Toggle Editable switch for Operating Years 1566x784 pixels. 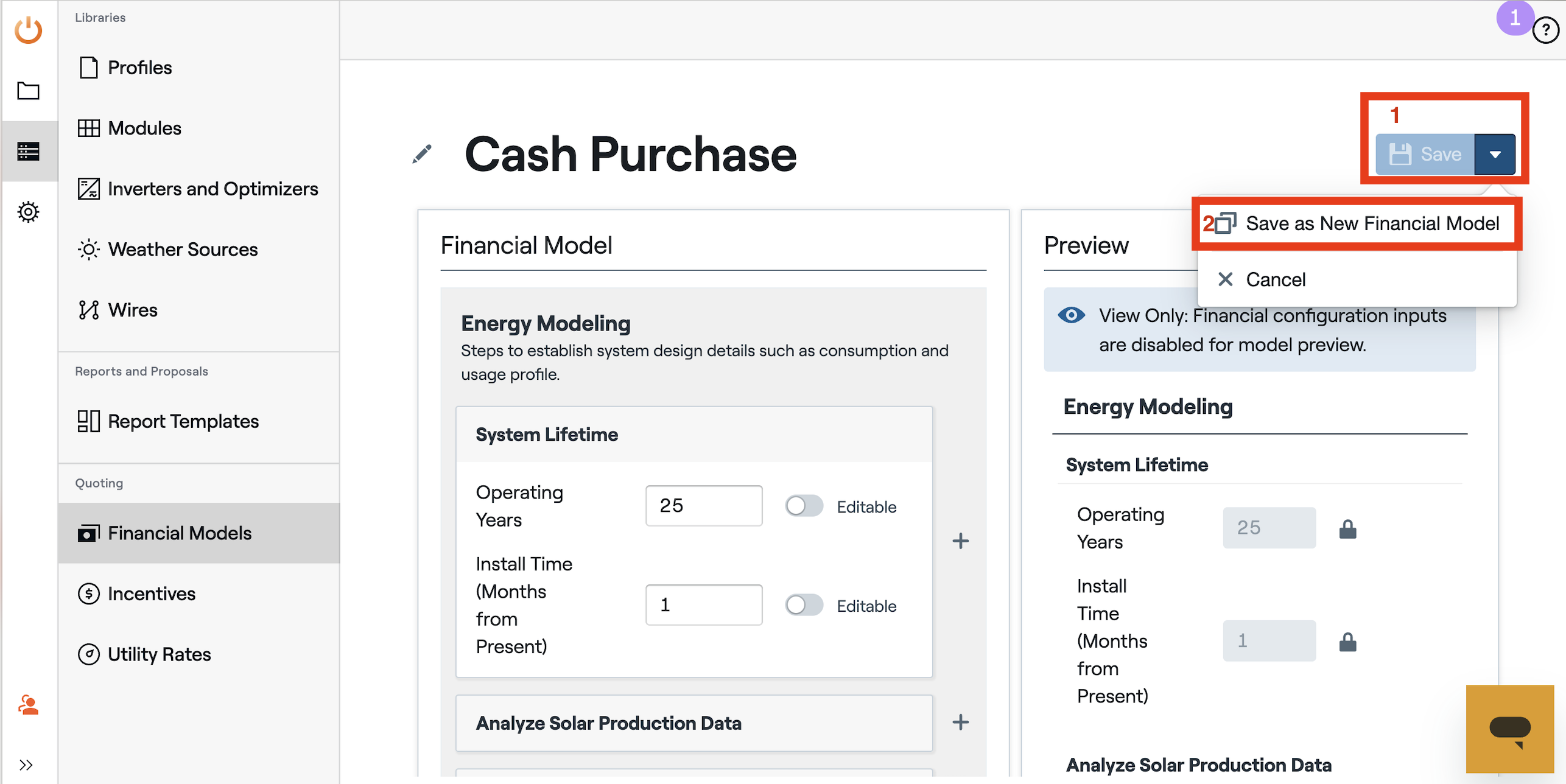point(804,506)
